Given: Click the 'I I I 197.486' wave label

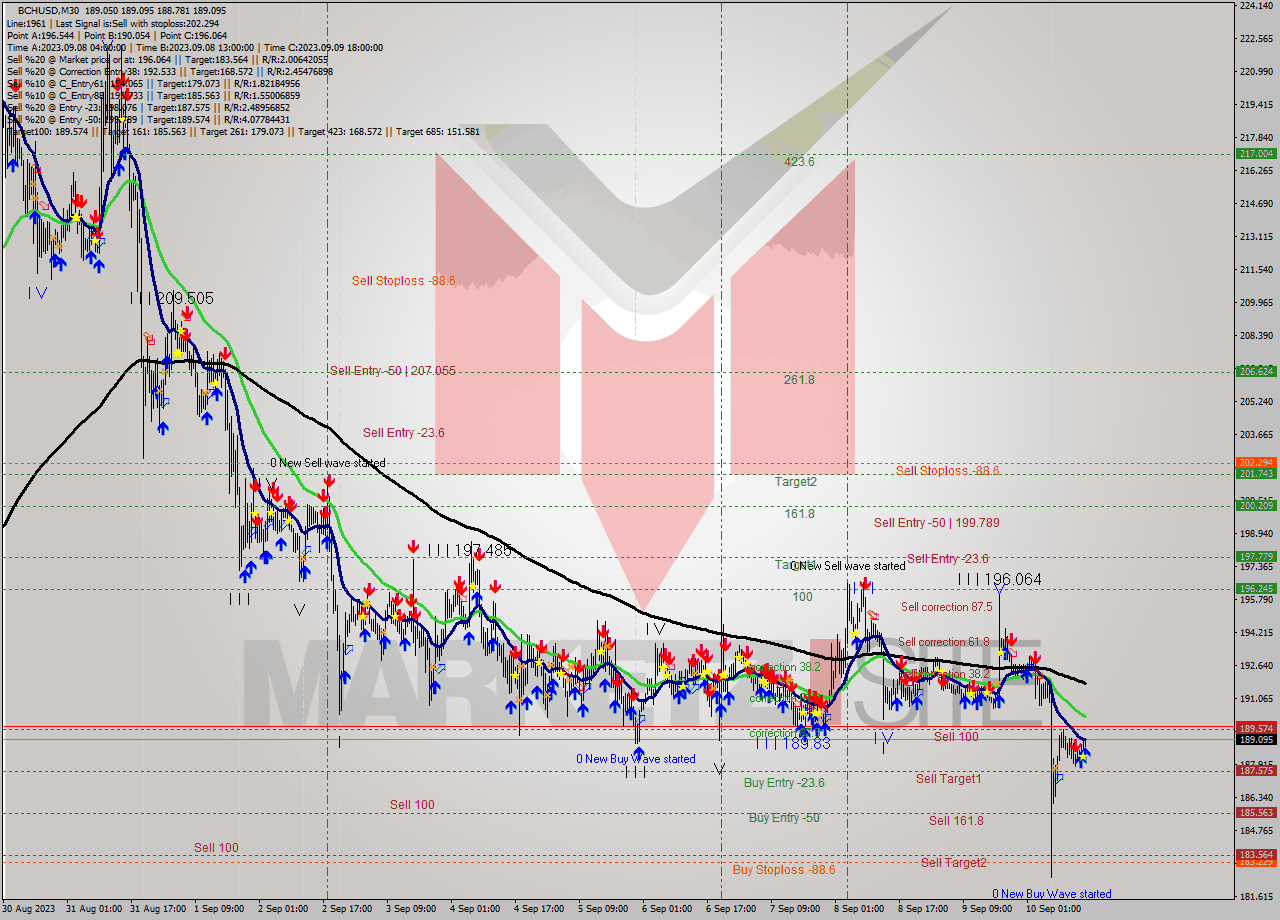Looking at the screenshot, I should coord(469,550).
